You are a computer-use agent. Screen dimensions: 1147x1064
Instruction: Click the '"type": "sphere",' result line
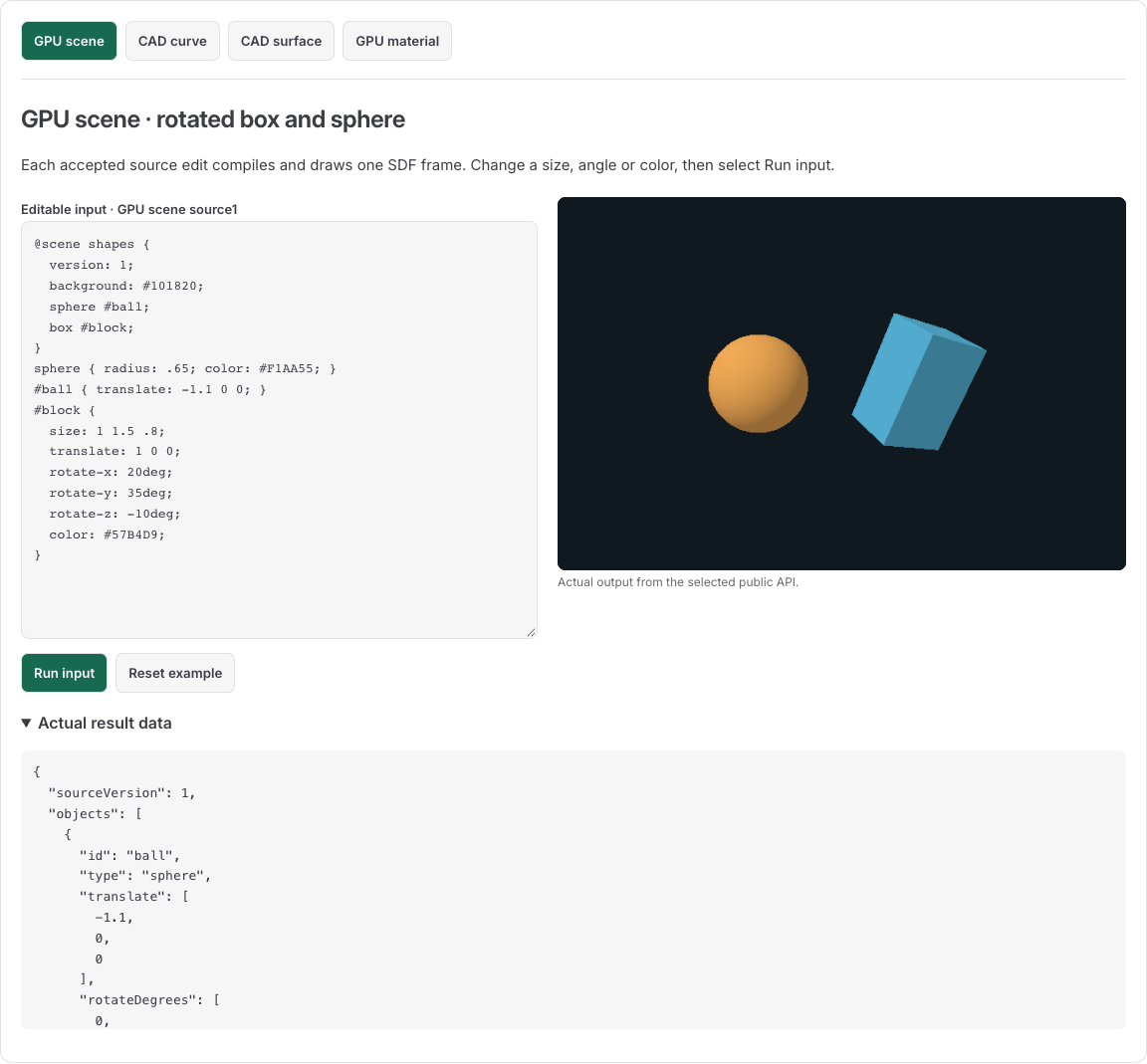coord(145,875)
